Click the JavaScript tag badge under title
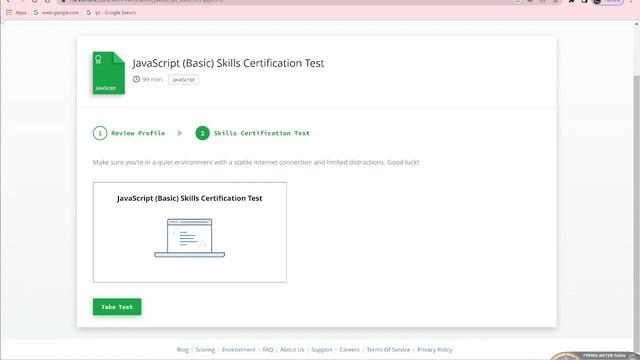 [x=184, y=80]
